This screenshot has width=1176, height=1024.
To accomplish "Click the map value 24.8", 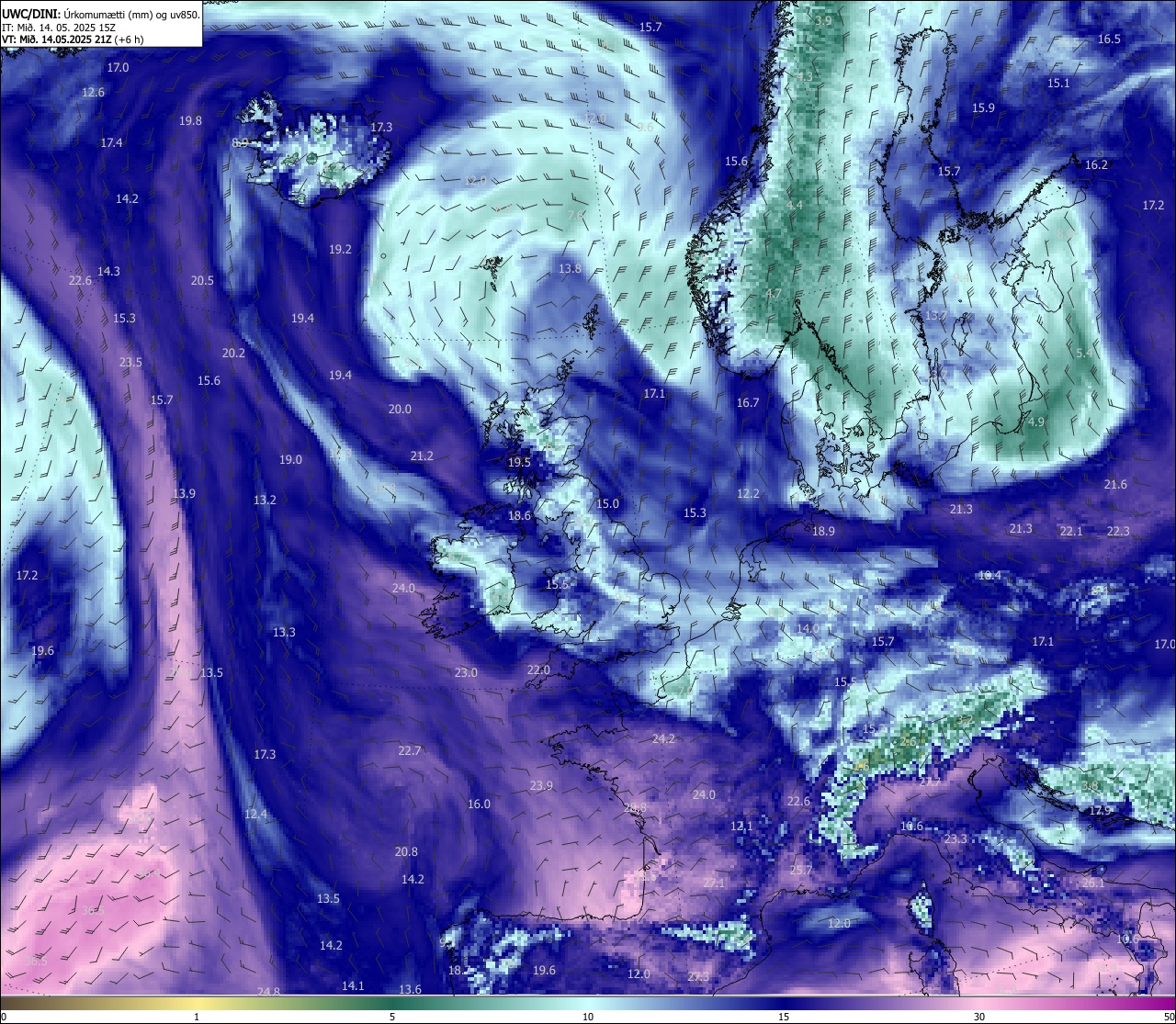I will click(268, 991).
